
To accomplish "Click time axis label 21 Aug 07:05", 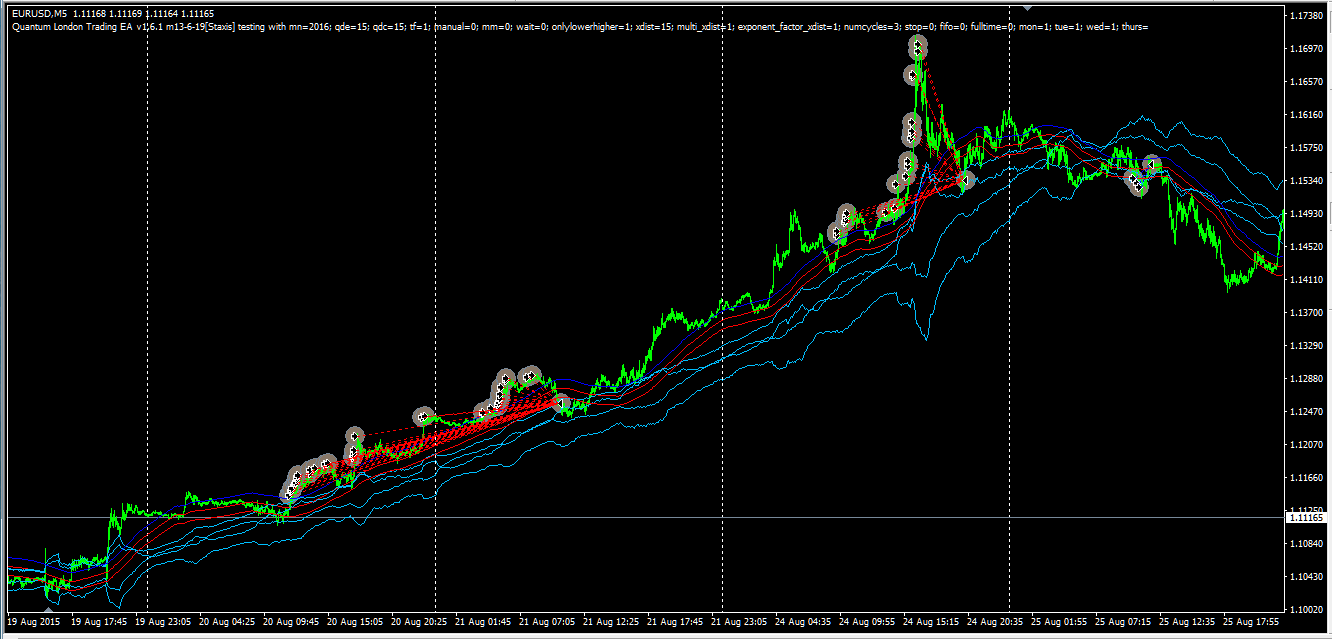I will 549,621.
